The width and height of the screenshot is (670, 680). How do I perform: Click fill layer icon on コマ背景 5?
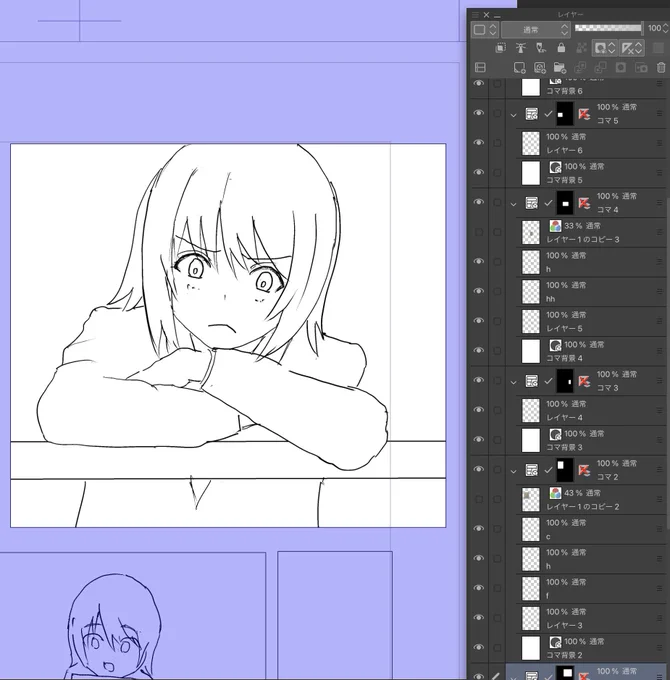click(556, 167)
